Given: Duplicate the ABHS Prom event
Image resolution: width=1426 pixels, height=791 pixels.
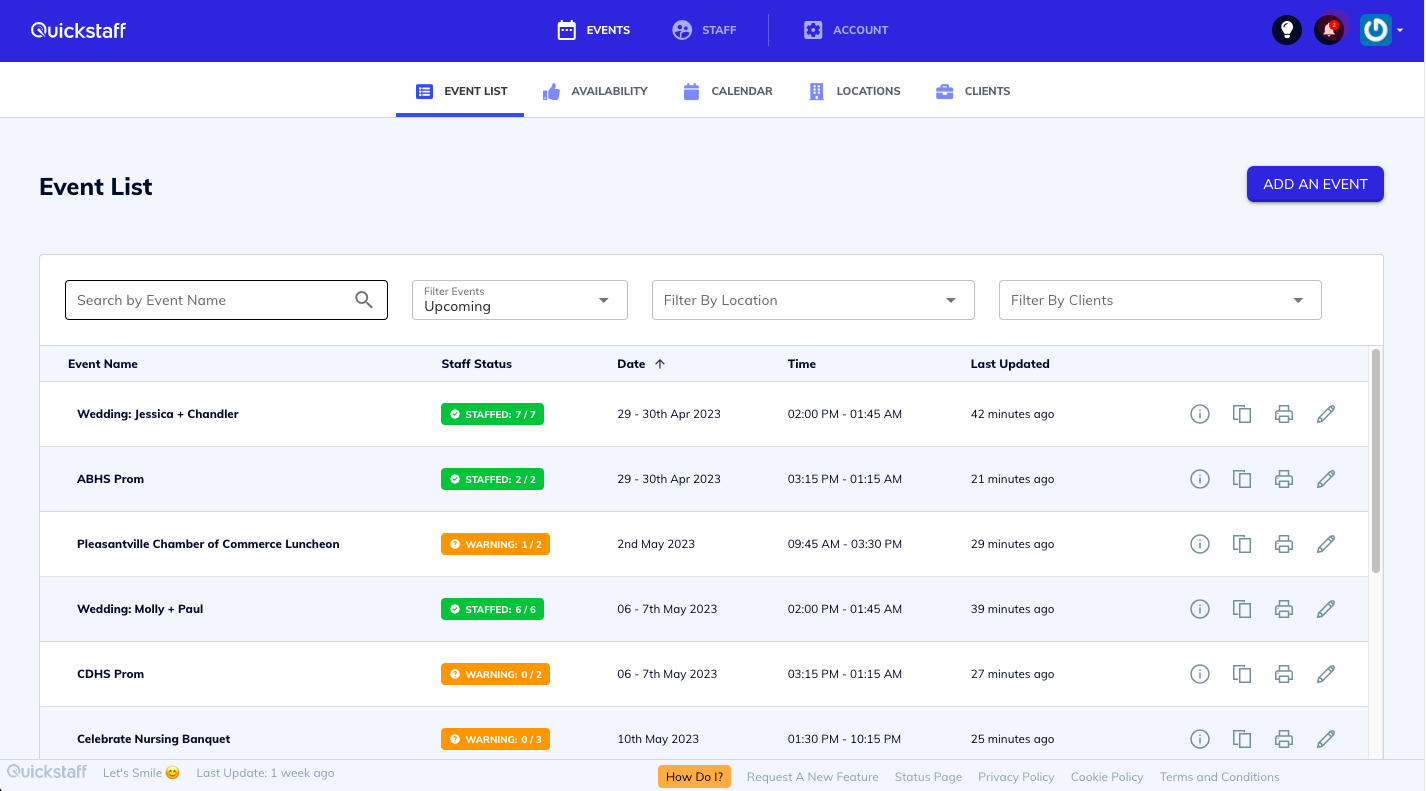Looking at the screenshot, I should (1242, 478).
